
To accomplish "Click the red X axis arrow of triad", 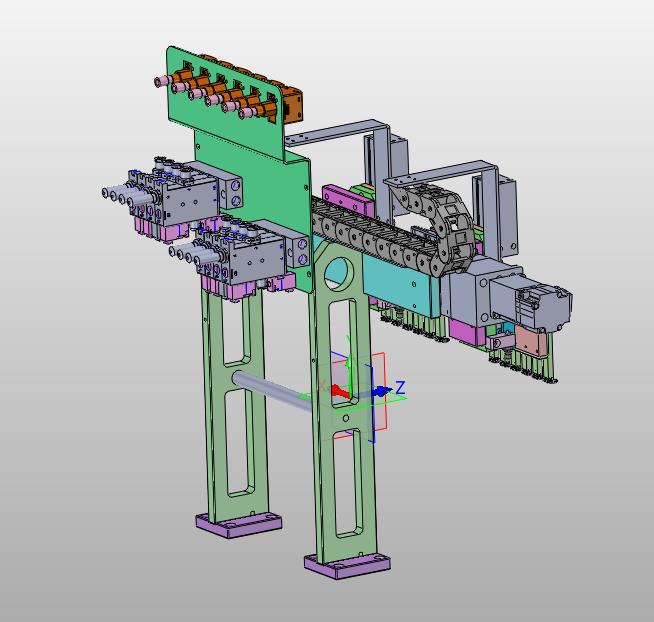I will tap(341, 391).
